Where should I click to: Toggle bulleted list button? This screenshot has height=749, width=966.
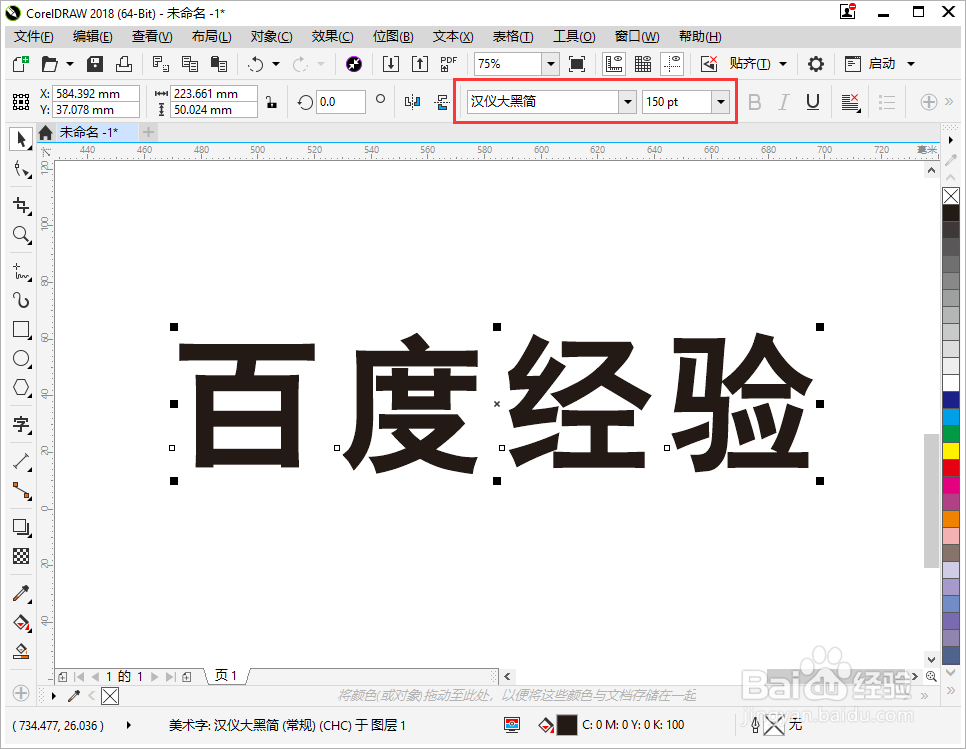pos(887,102)
